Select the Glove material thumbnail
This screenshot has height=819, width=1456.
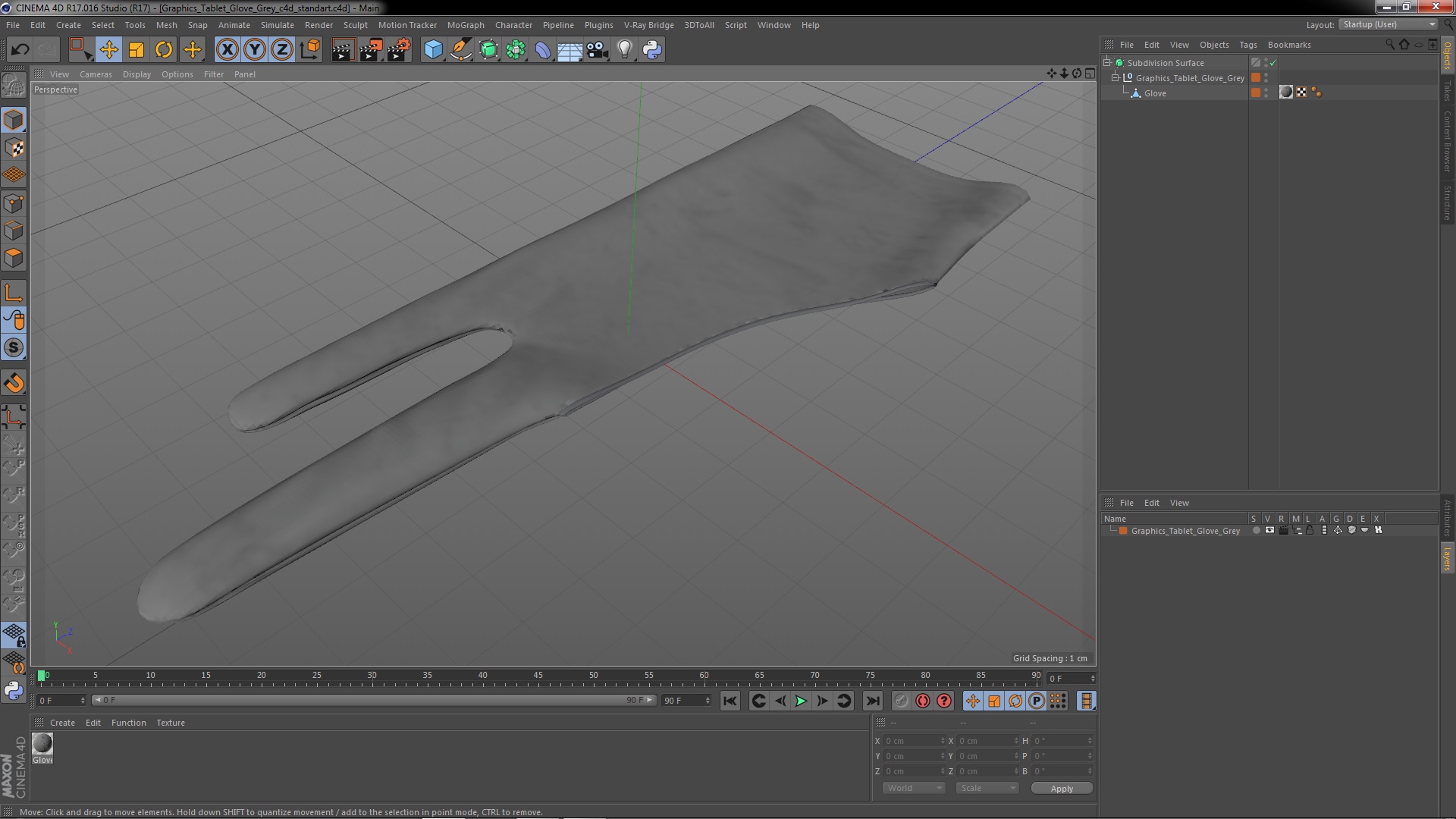pyautogui.click(x=42, y=744)
